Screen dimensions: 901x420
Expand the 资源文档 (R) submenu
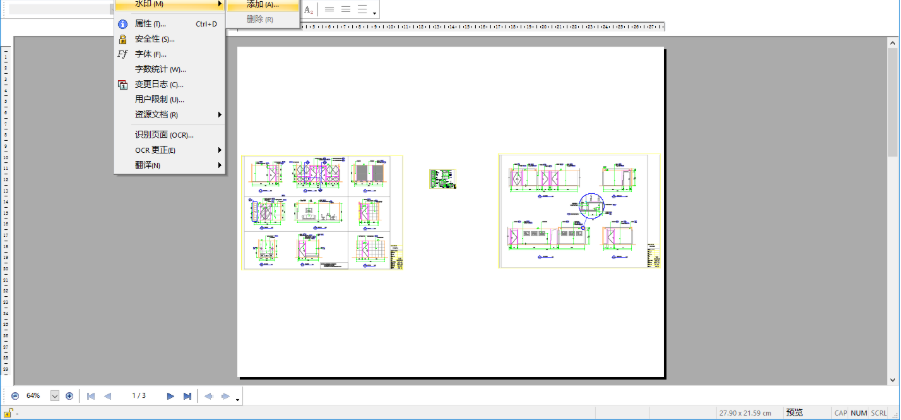click(170, 114)
